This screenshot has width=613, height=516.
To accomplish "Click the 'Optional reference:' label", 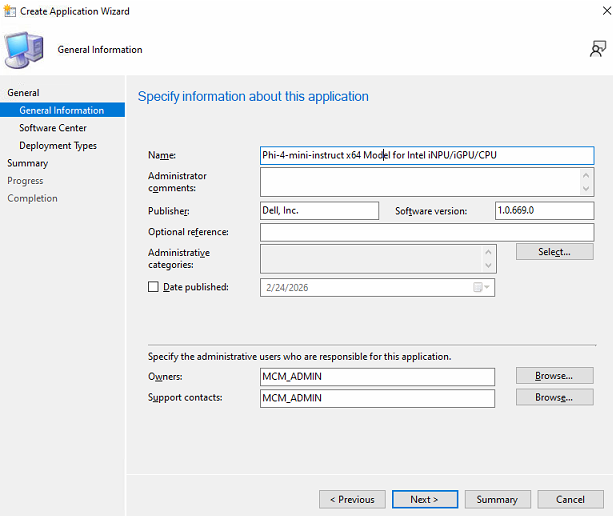I will 188,232.
